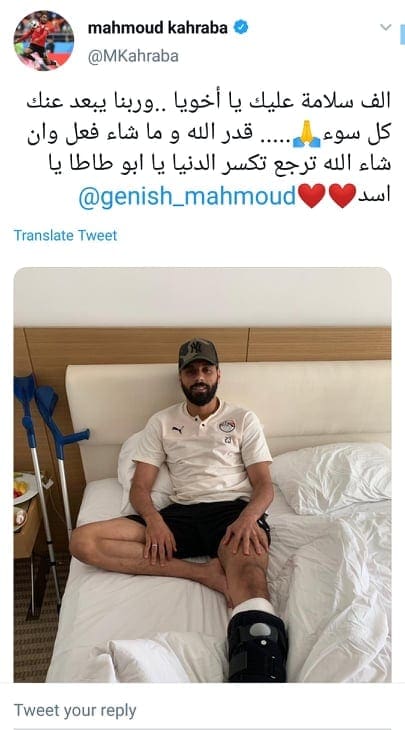Visit the @MKahraba handle link
The height and width of the screenshot is (730, 405).
[x=133, y=56]
